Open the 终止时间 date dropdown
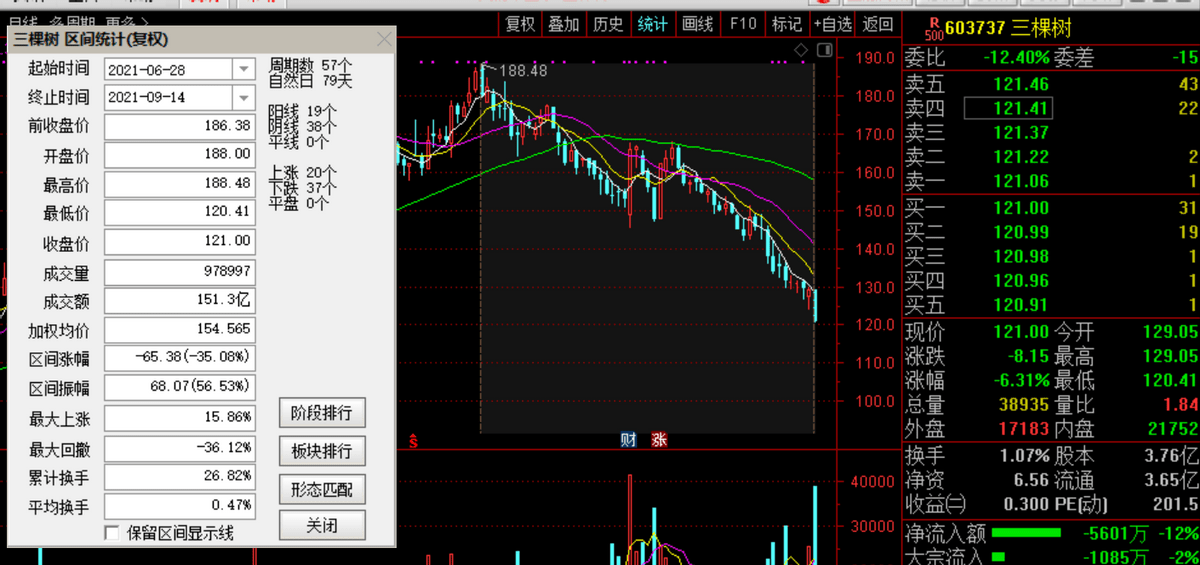This screenshot has width=1200, height=565. [x=243, y=98]
